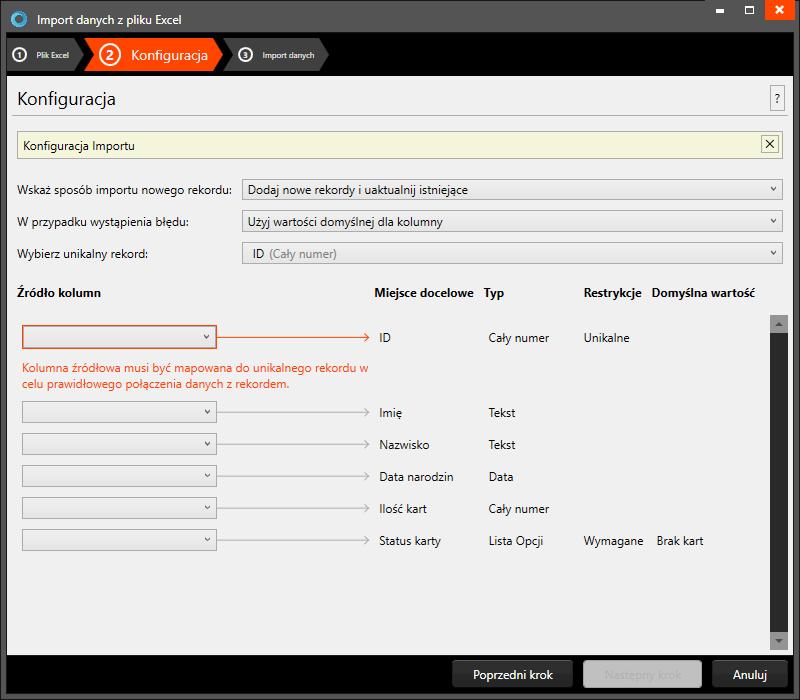
Task: Click the Typ column header
Action: pyautogui.click(x=493, y=293)
